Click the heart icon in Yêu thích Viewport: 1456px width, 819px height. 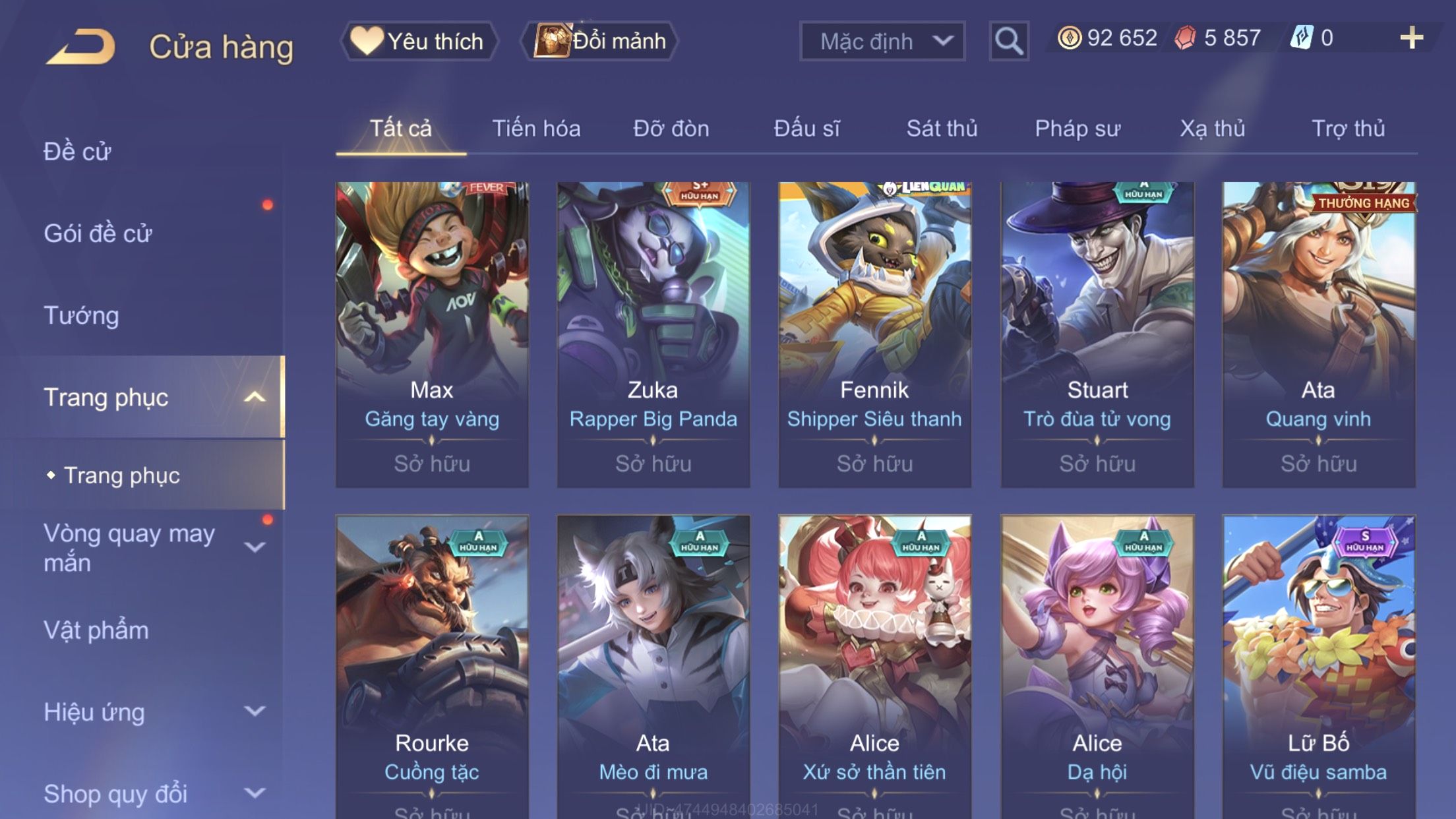pos(366,40)
